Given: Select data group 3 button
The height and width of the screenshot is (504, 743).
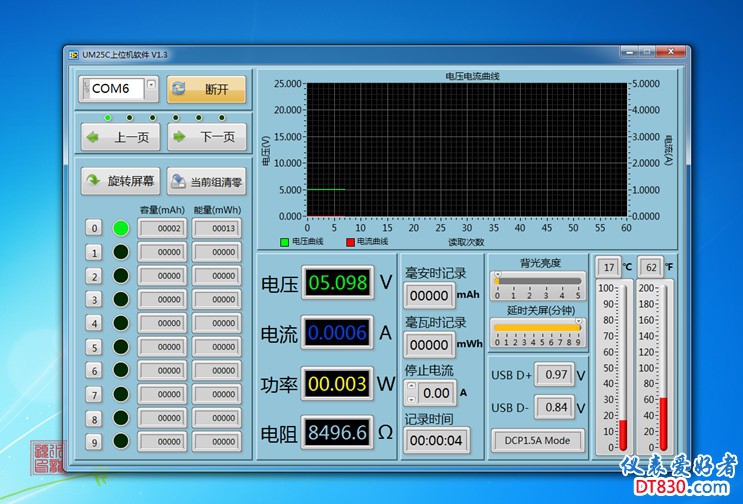Looking at the screenshot, I should [x=94, y=299].
